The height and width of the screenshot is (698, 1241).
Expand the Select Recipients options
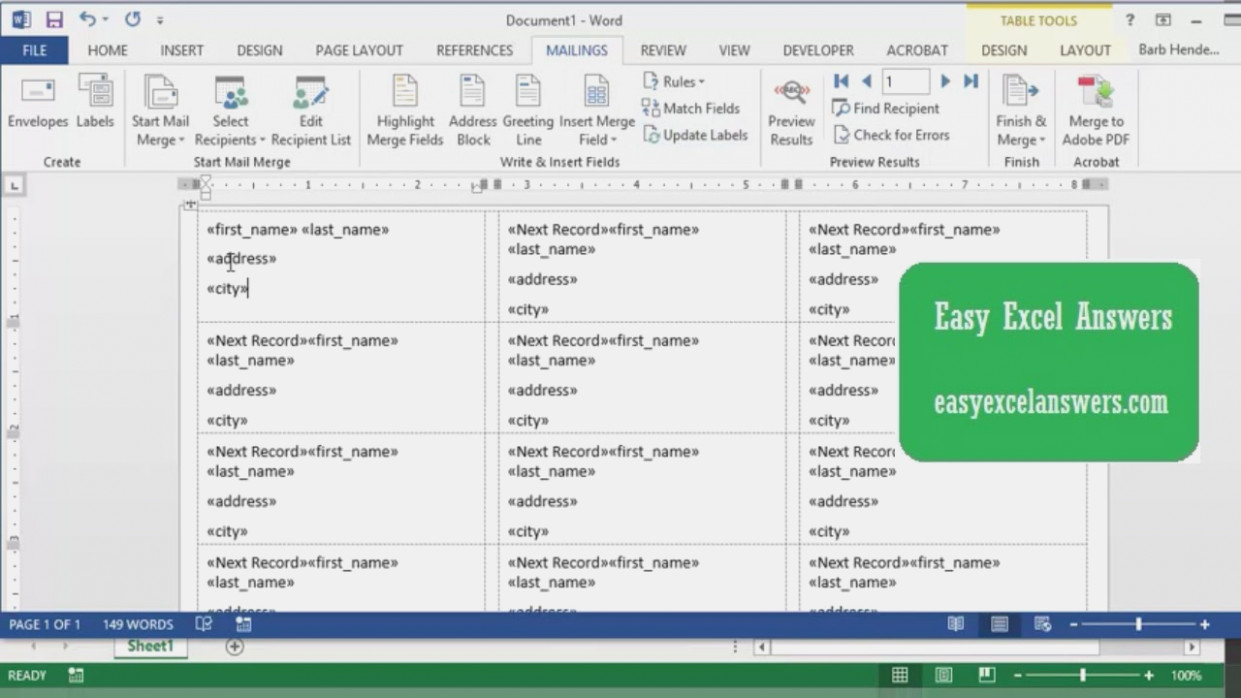pos(230,110)
